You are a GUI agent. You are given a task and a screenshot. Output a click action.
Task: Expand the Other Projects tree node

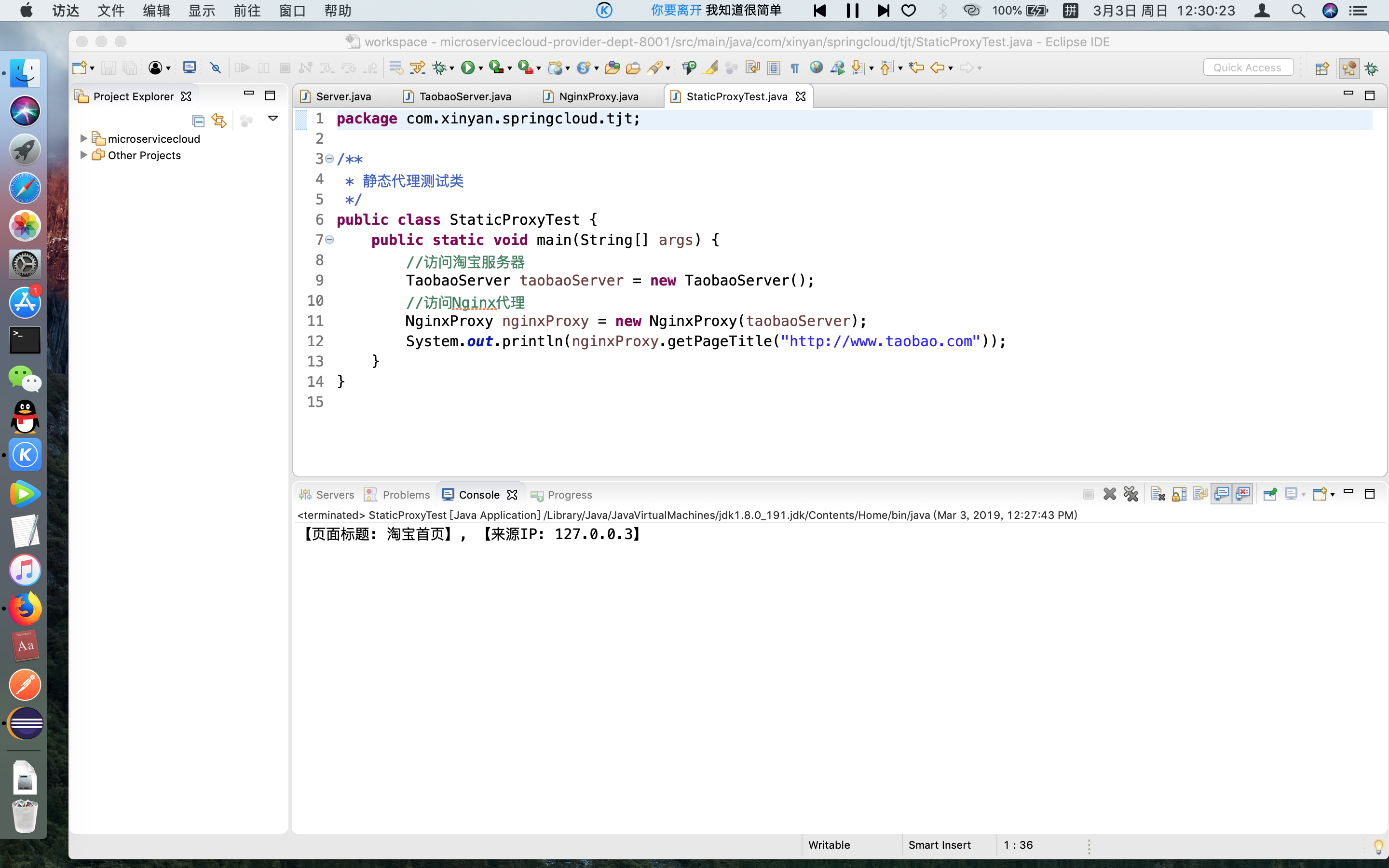pos(84,155)
